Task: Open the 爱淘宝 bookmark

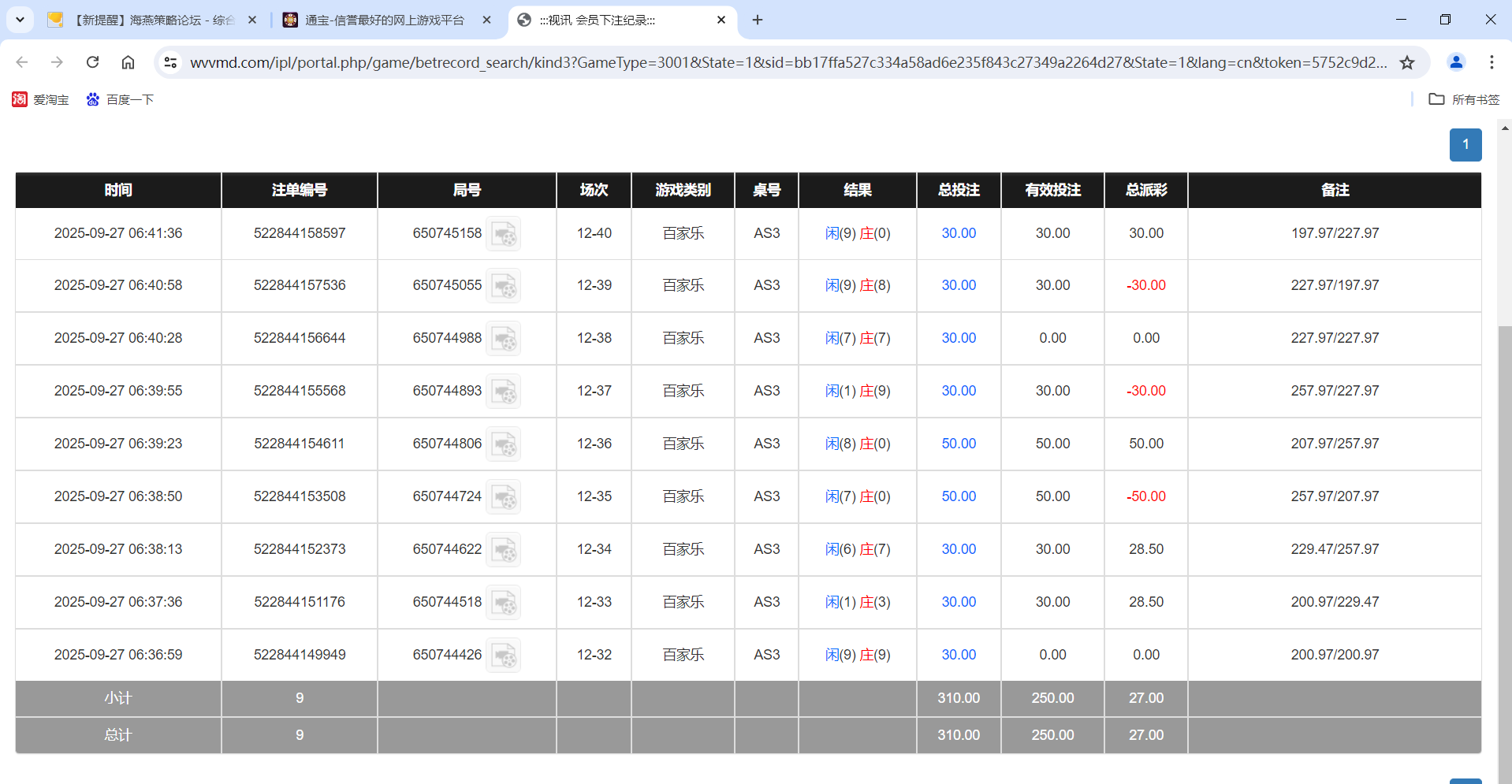Action: tap(40, 99)
